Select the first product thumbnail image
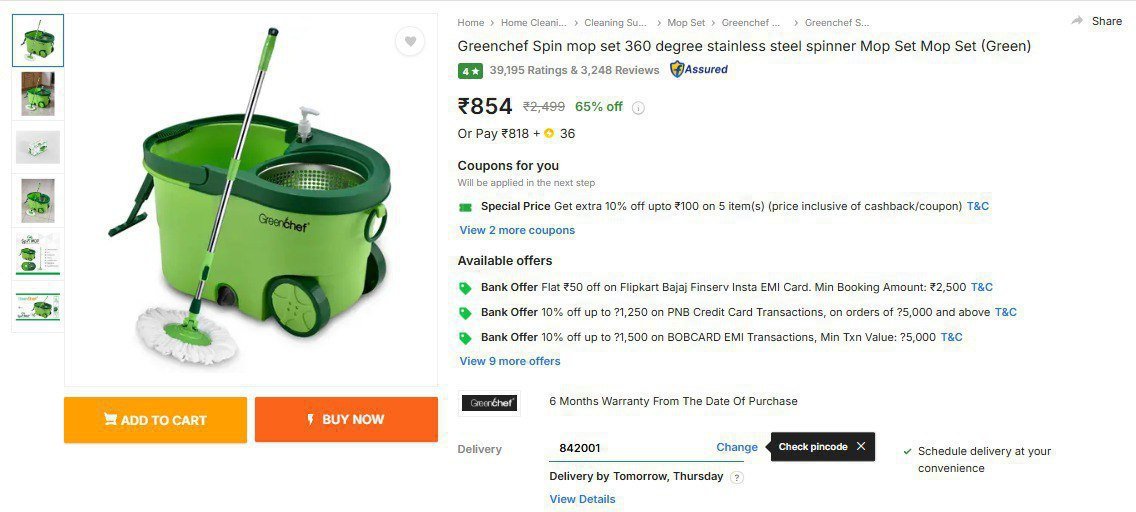1136x512 pixels. [38, 40]
